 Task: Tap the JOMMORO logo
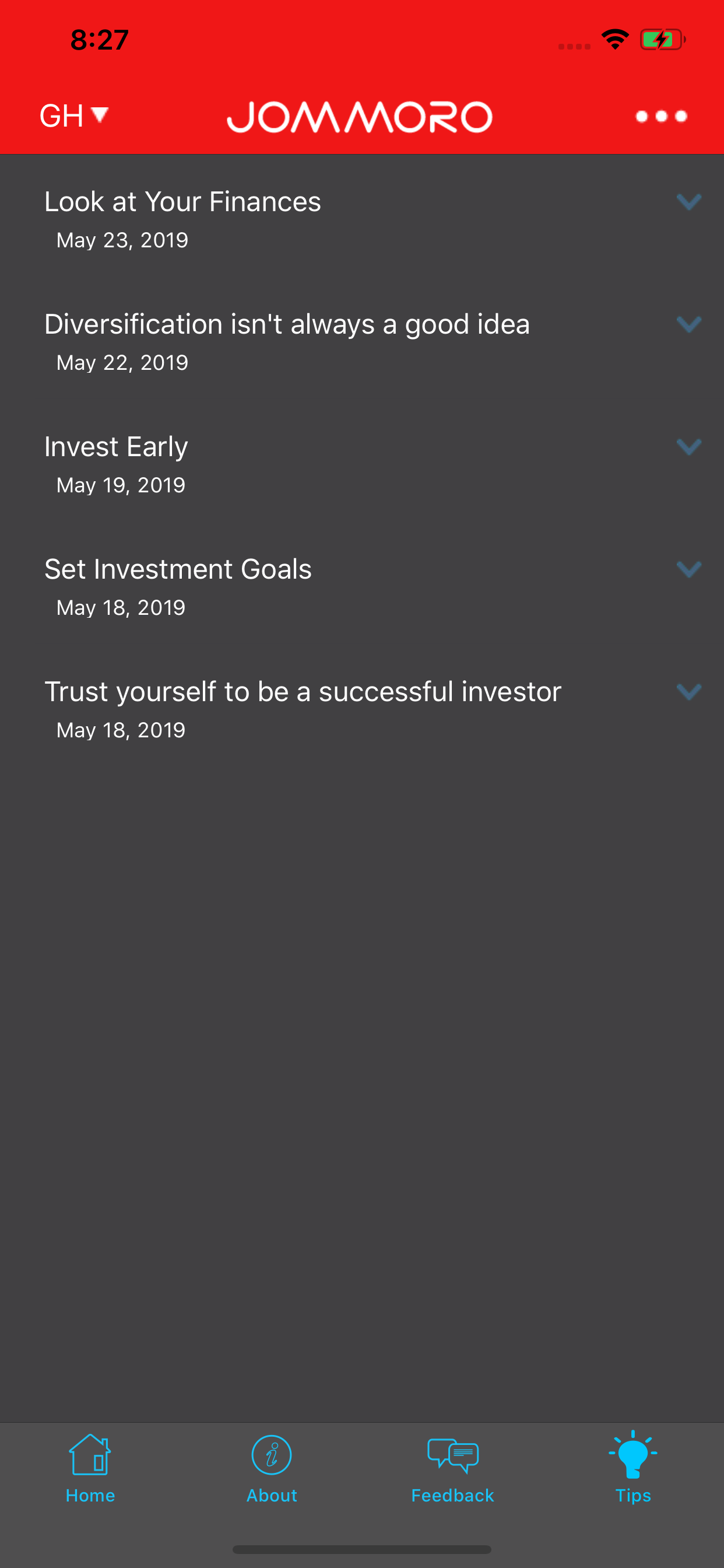[x=360, y=117]
